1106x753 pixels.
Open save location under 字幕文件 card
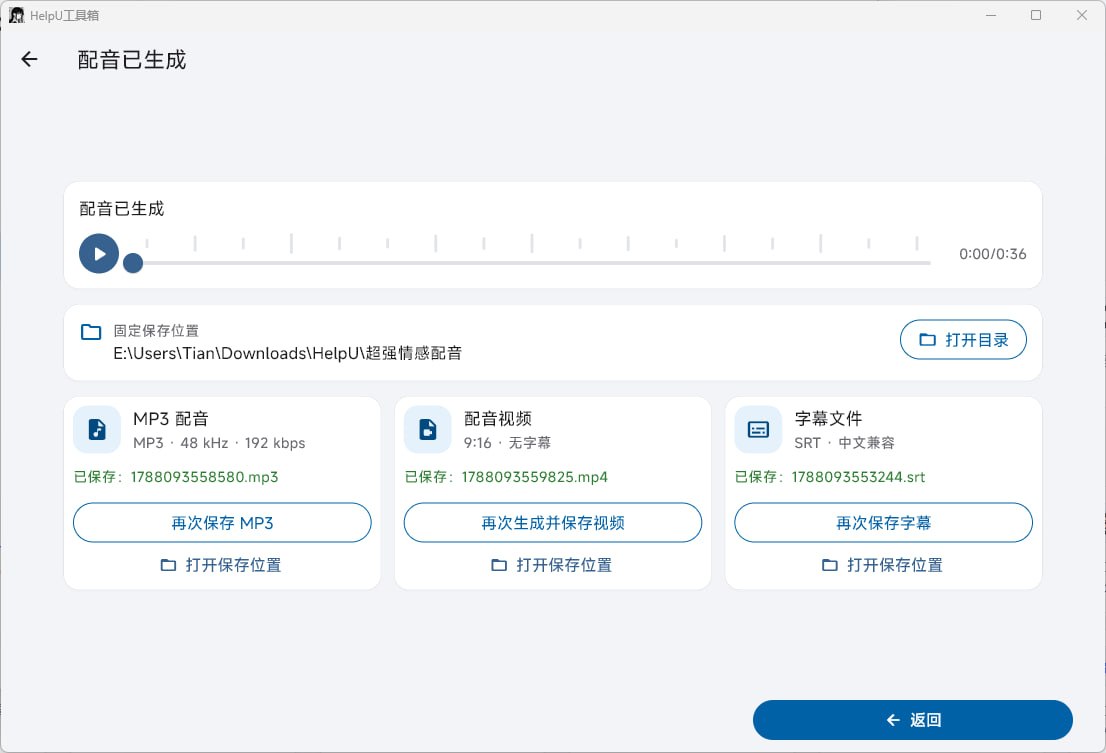883,565
